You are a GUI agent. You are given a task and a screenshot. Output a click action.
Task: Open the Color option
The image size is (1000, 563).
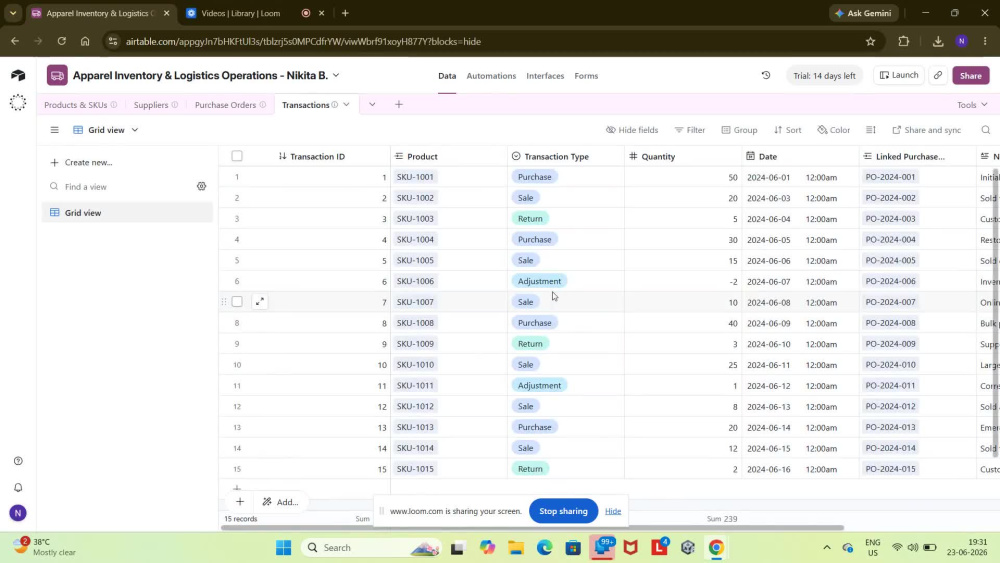834,130
